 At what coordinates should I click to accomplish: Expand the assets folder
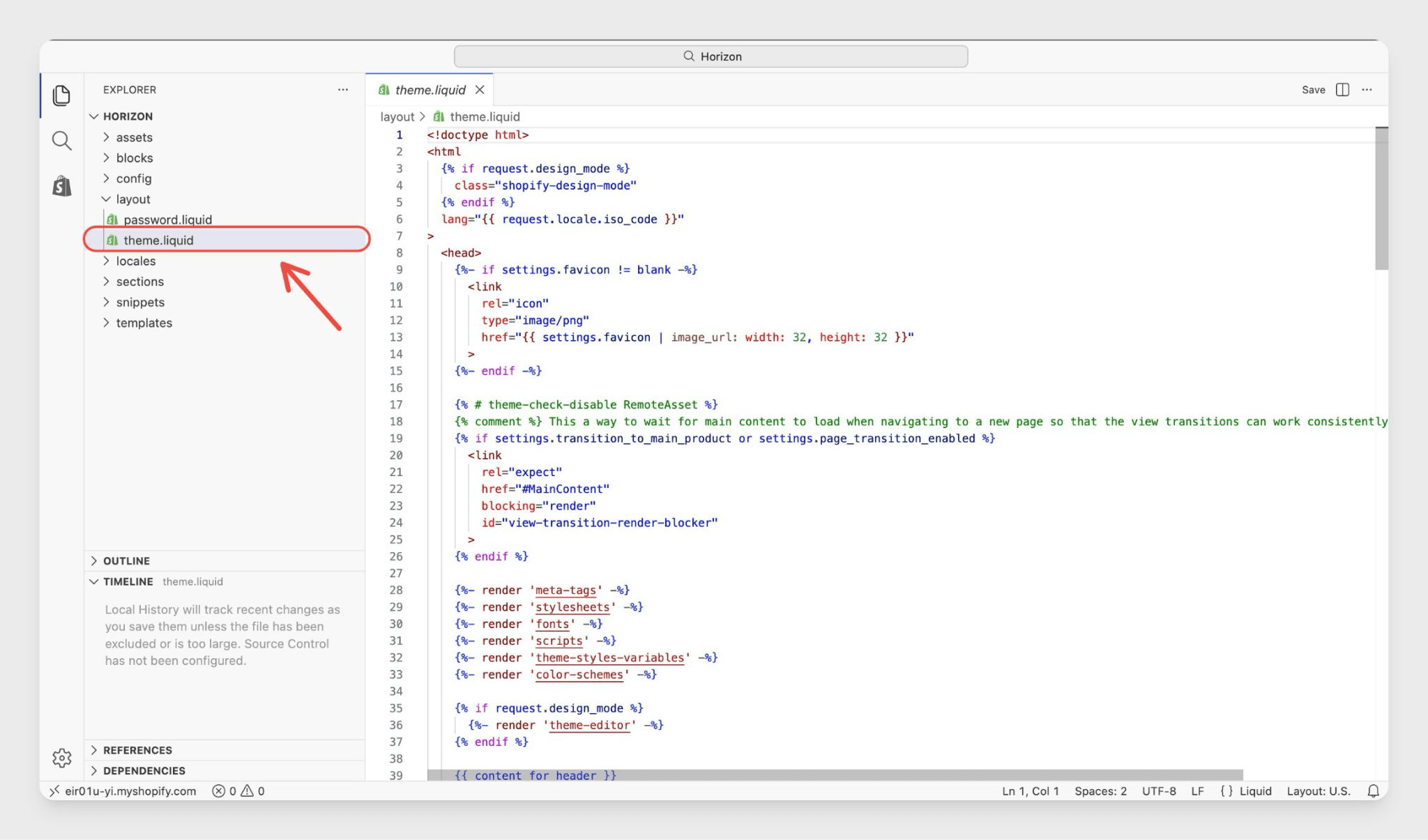tap(106, 137)
